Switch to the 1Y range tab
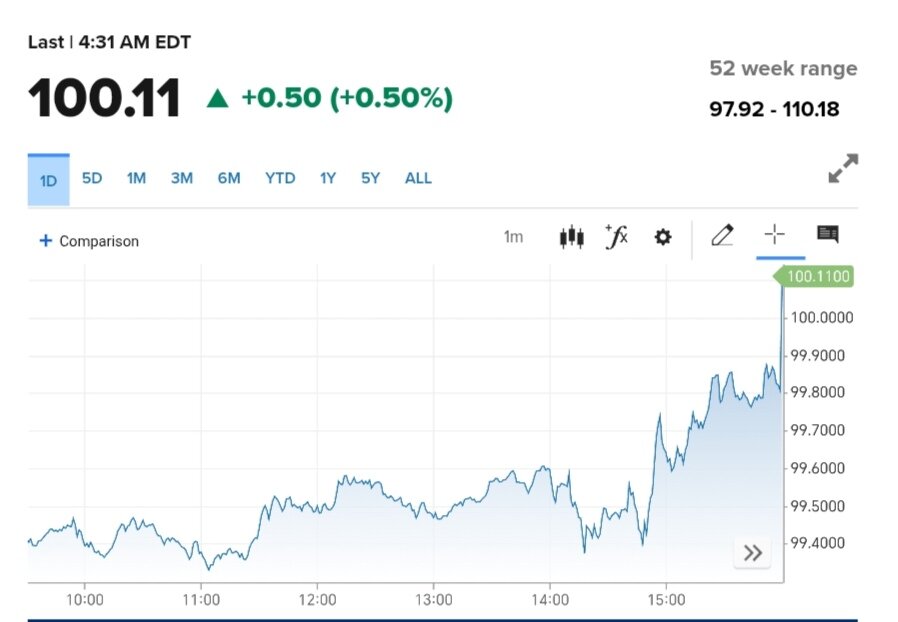The height and width of the screenshot is (622, 898). coord(328,178)
